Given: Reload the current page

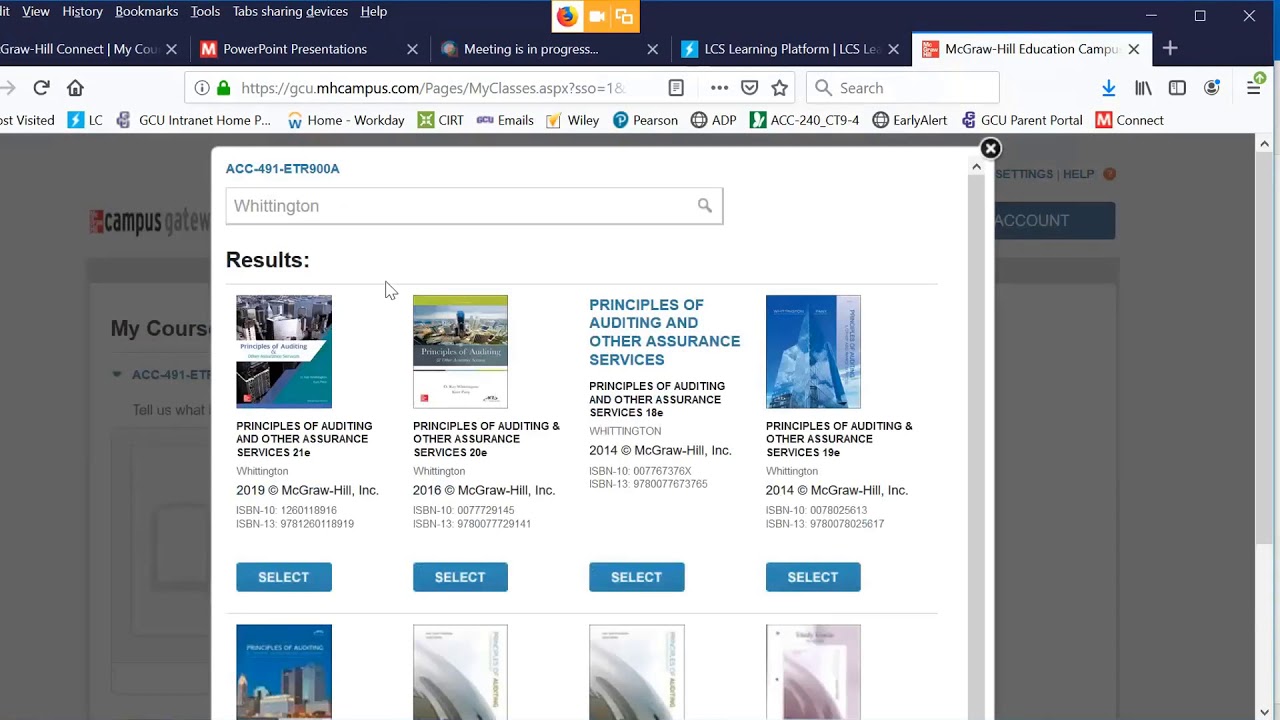Looking at the screenshot, I should (41, 88).
